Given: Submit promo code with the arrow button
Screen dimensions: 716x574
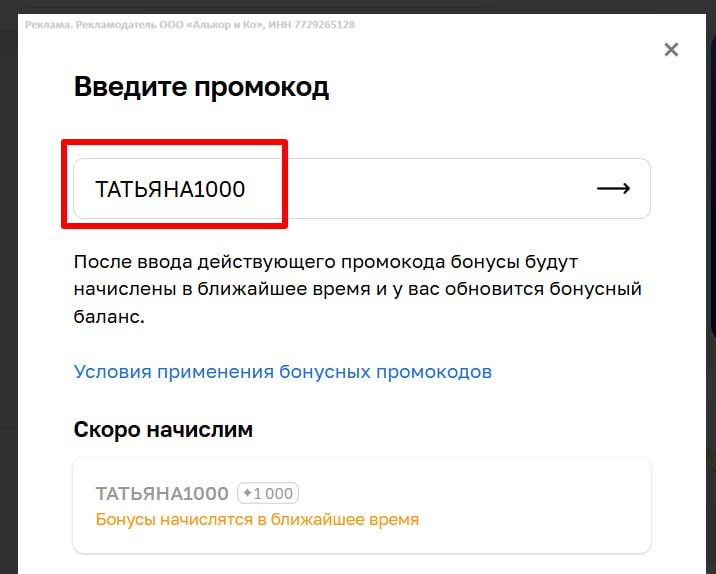Looking at the screenshot, I should (613, 188).
